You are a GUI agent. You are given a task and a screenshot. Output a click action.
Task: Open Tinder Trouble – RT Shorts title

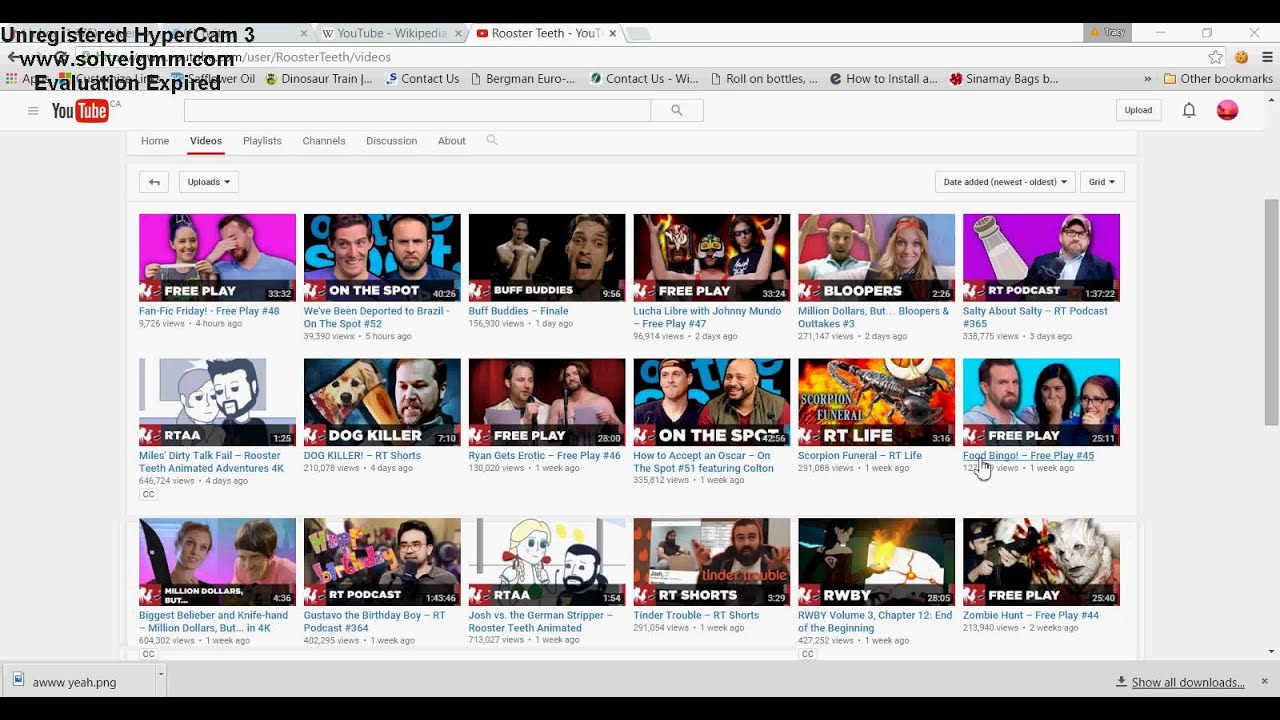tap(696, 616)
